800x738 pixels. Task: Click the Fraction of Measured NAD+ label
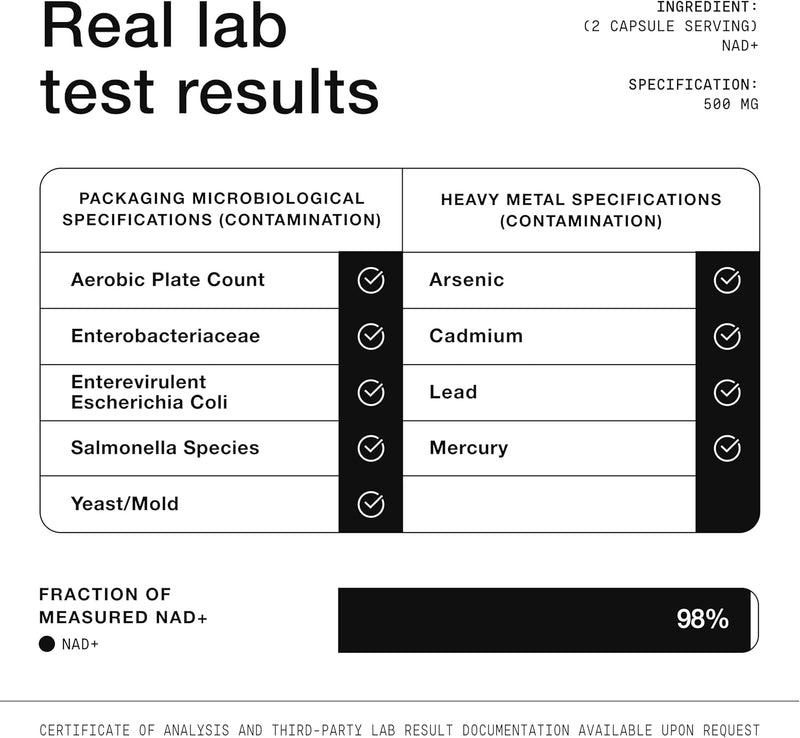click(123, 606)
